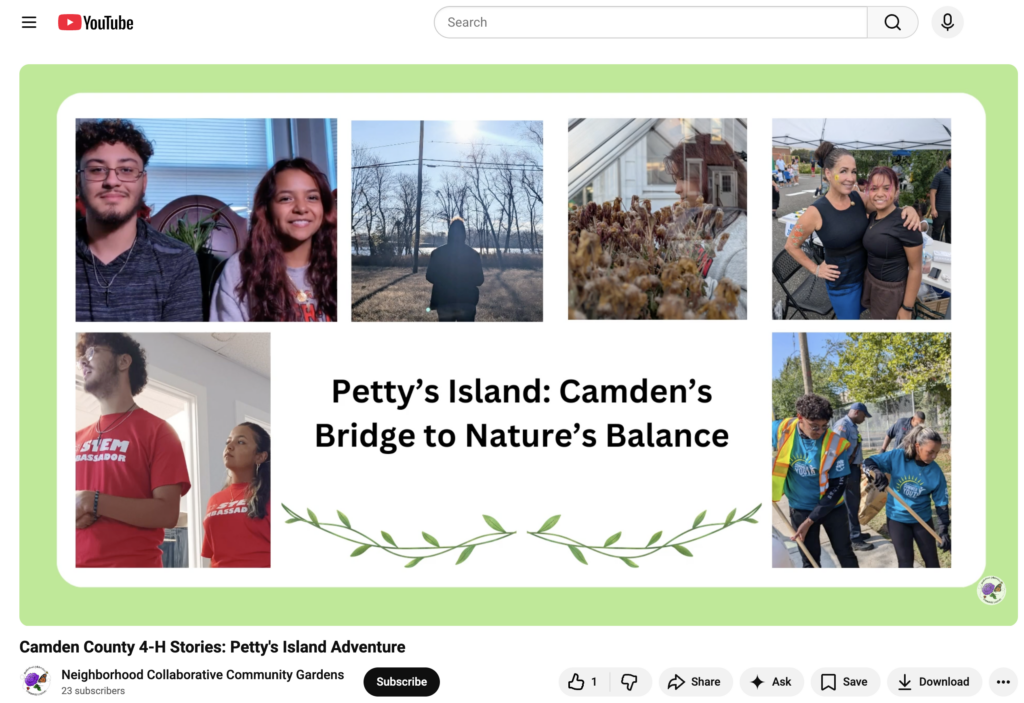Click the magnifying glass search button

point(892,22)
